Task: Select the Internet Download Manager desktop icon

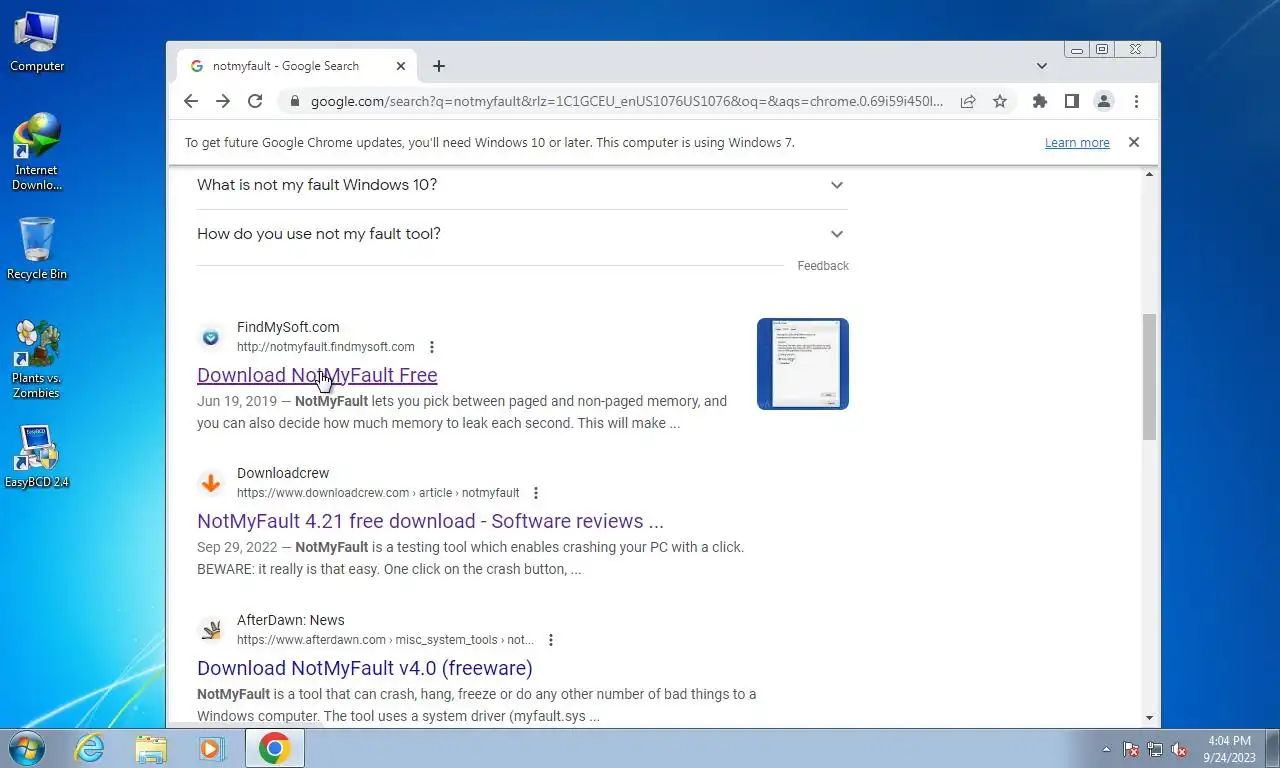Action: pos(37,152)
